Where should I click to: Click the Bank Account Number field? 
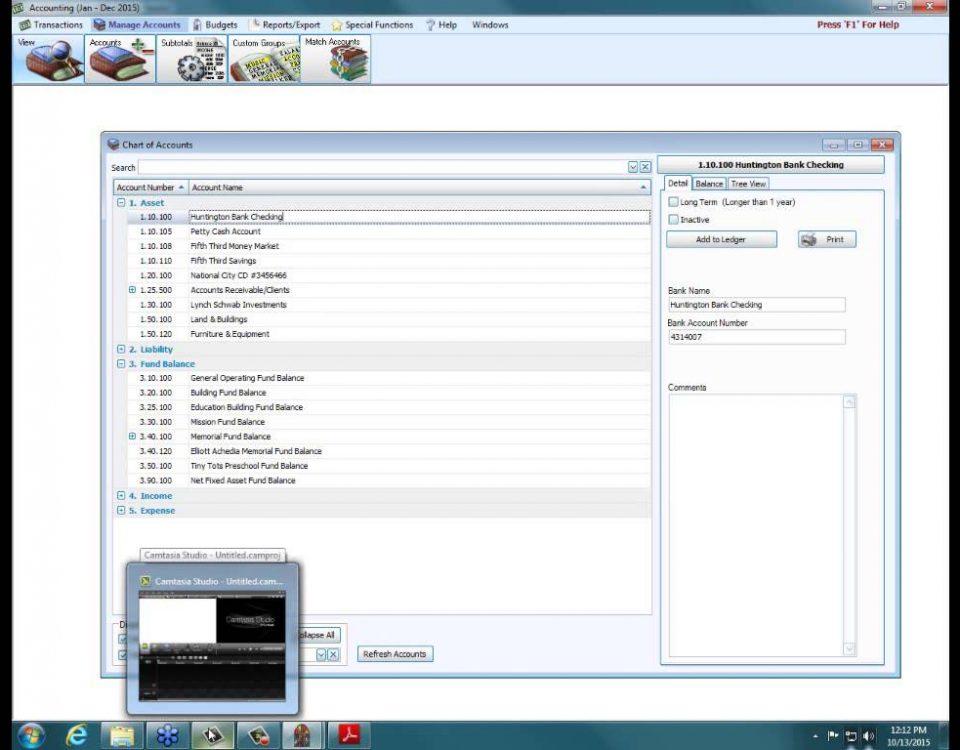(x=756, y=338)
